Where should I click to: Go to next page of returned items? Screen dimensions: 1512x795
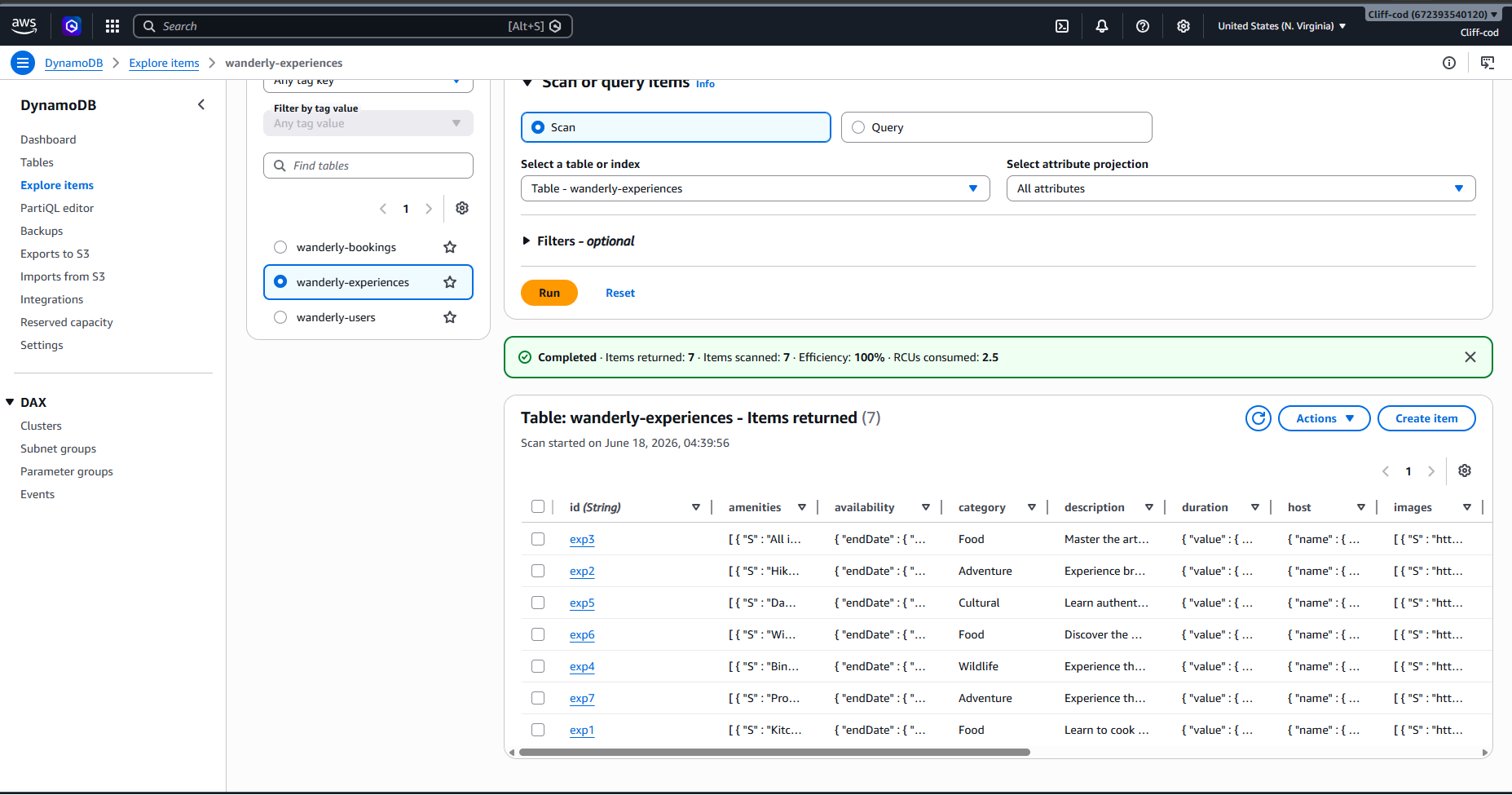(1431, 471)
